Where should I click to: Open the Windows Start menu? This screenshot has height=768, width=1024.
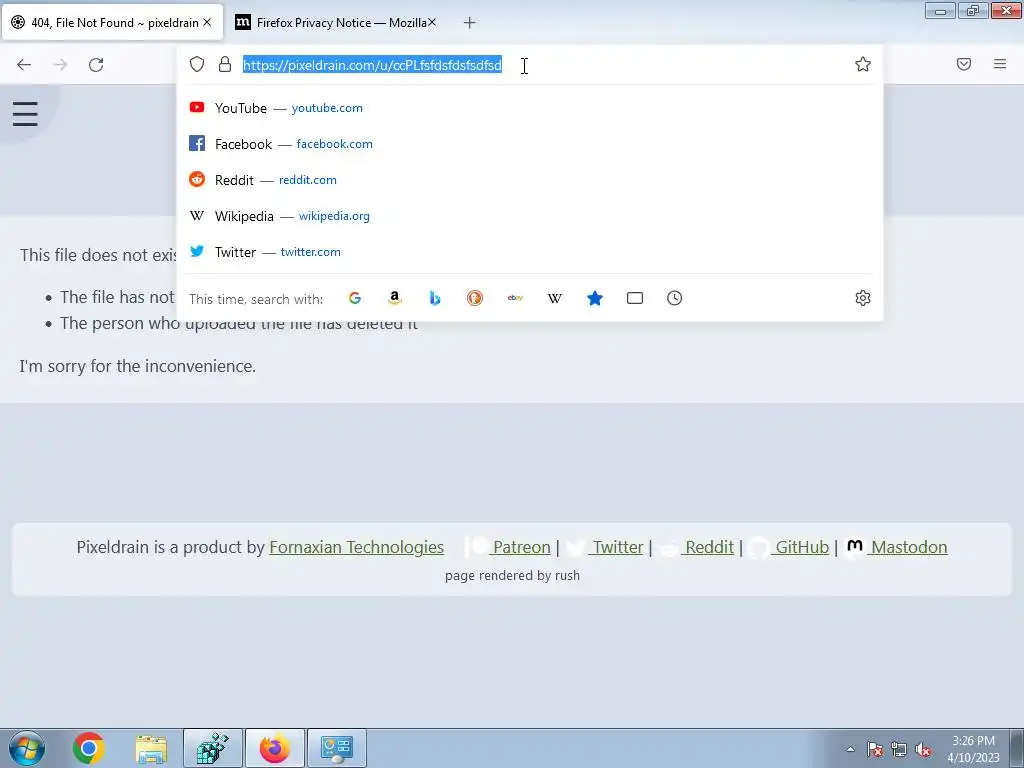point(27,748)
